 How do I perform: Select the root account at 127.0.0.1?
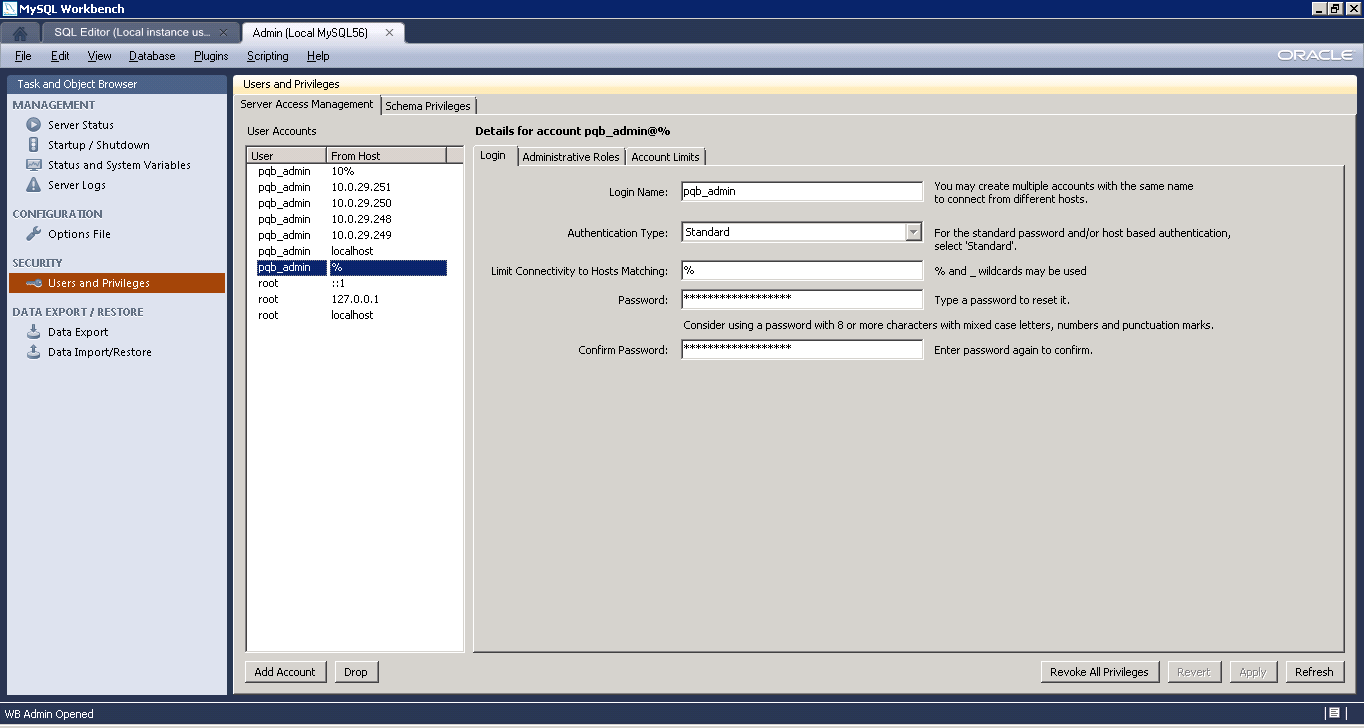pos(351,299)
